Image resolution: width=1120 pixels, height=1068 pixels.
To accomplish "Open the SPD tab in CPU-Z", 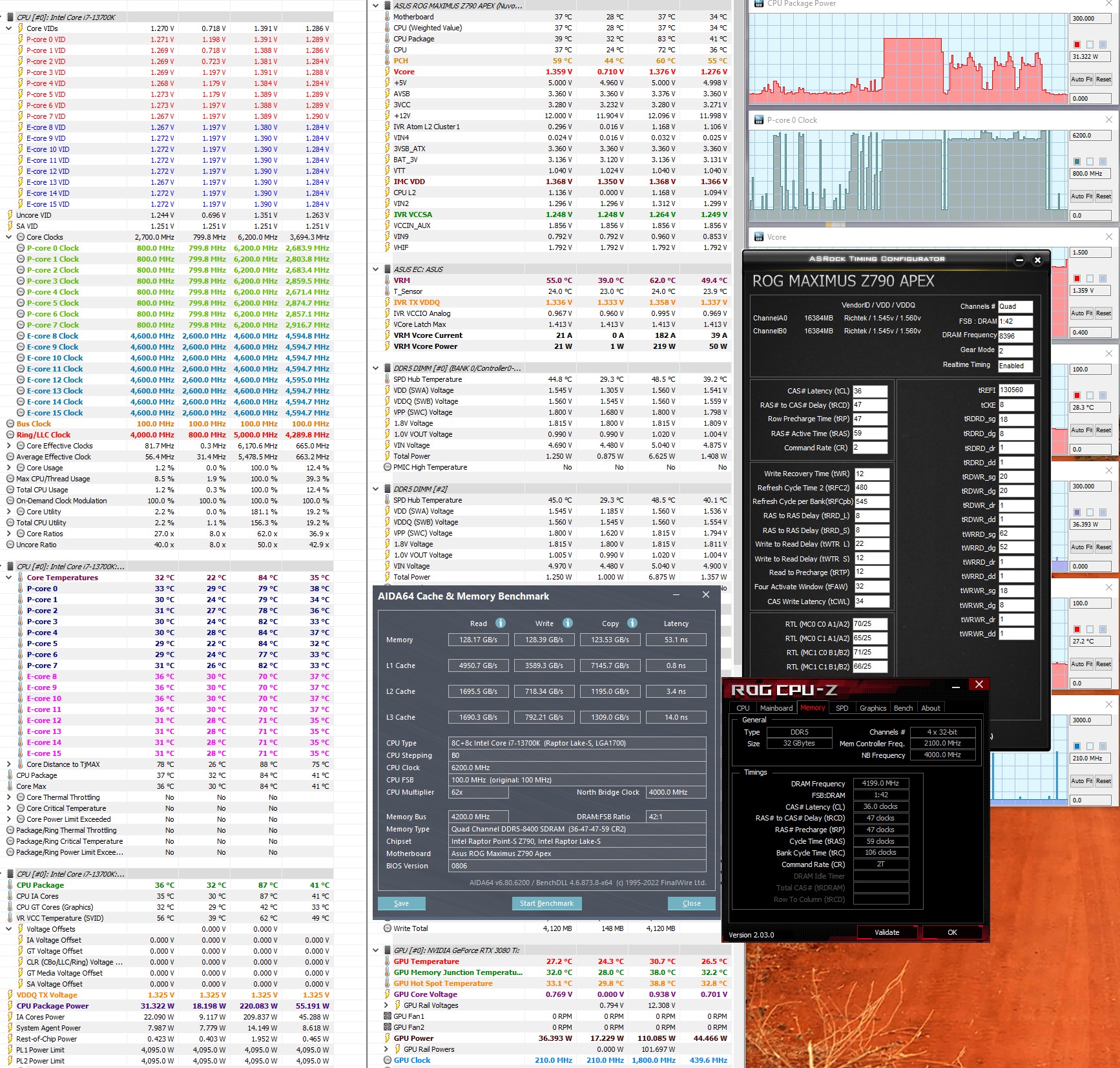I will click(x=842, y=708).
